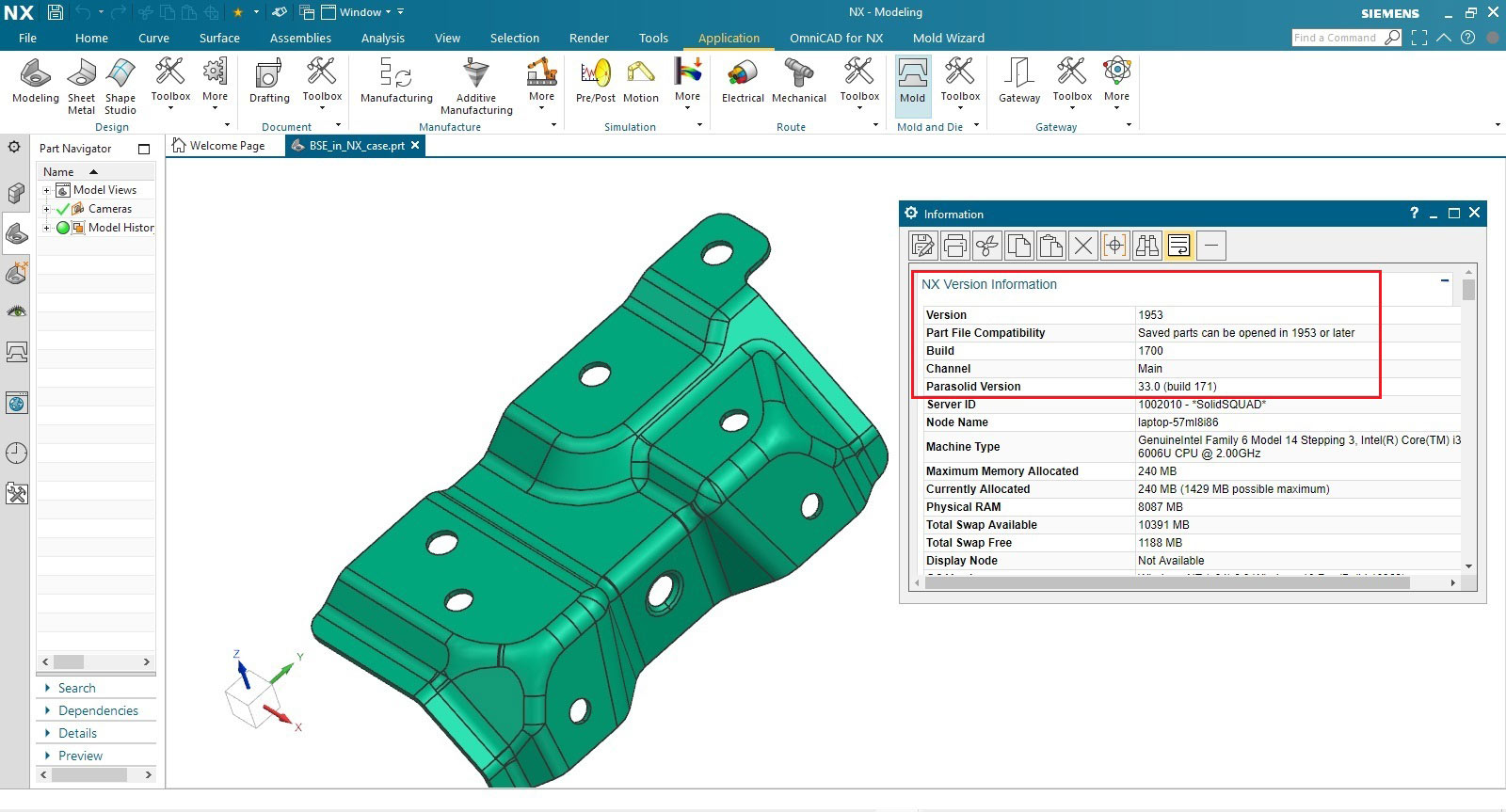
Task: Expand the Dependencies panel
Action: click(x=96, y=710)
